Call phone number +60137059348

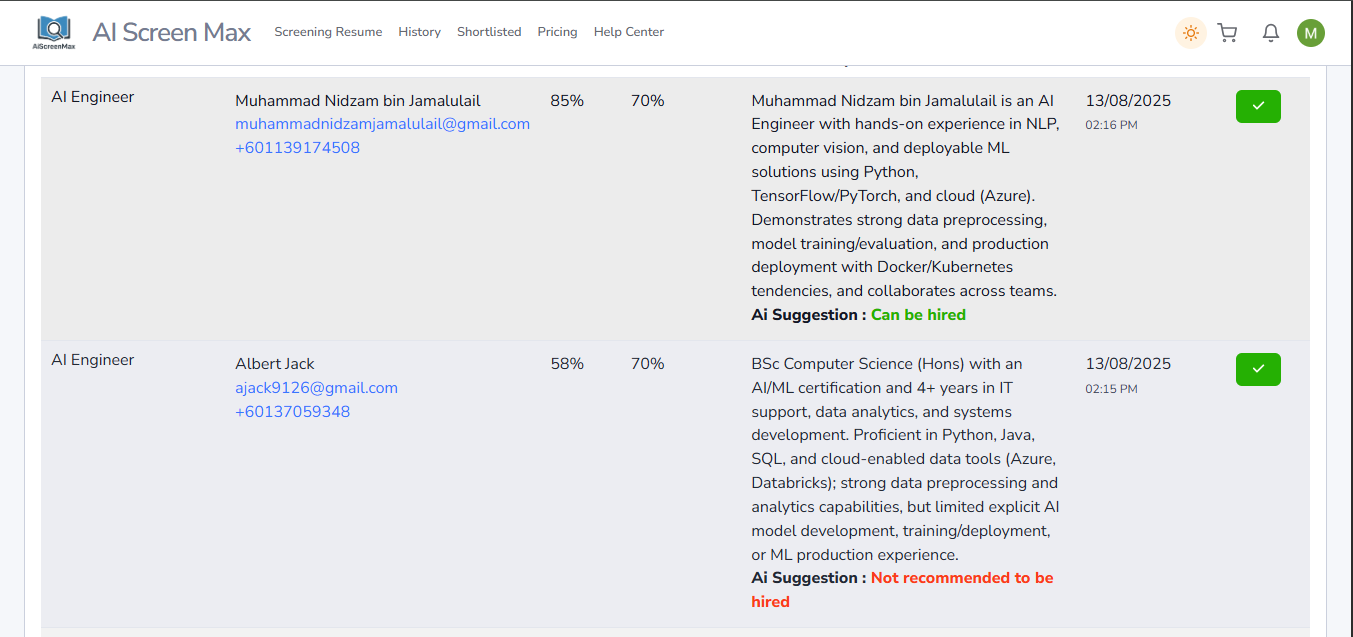(292, 412)
